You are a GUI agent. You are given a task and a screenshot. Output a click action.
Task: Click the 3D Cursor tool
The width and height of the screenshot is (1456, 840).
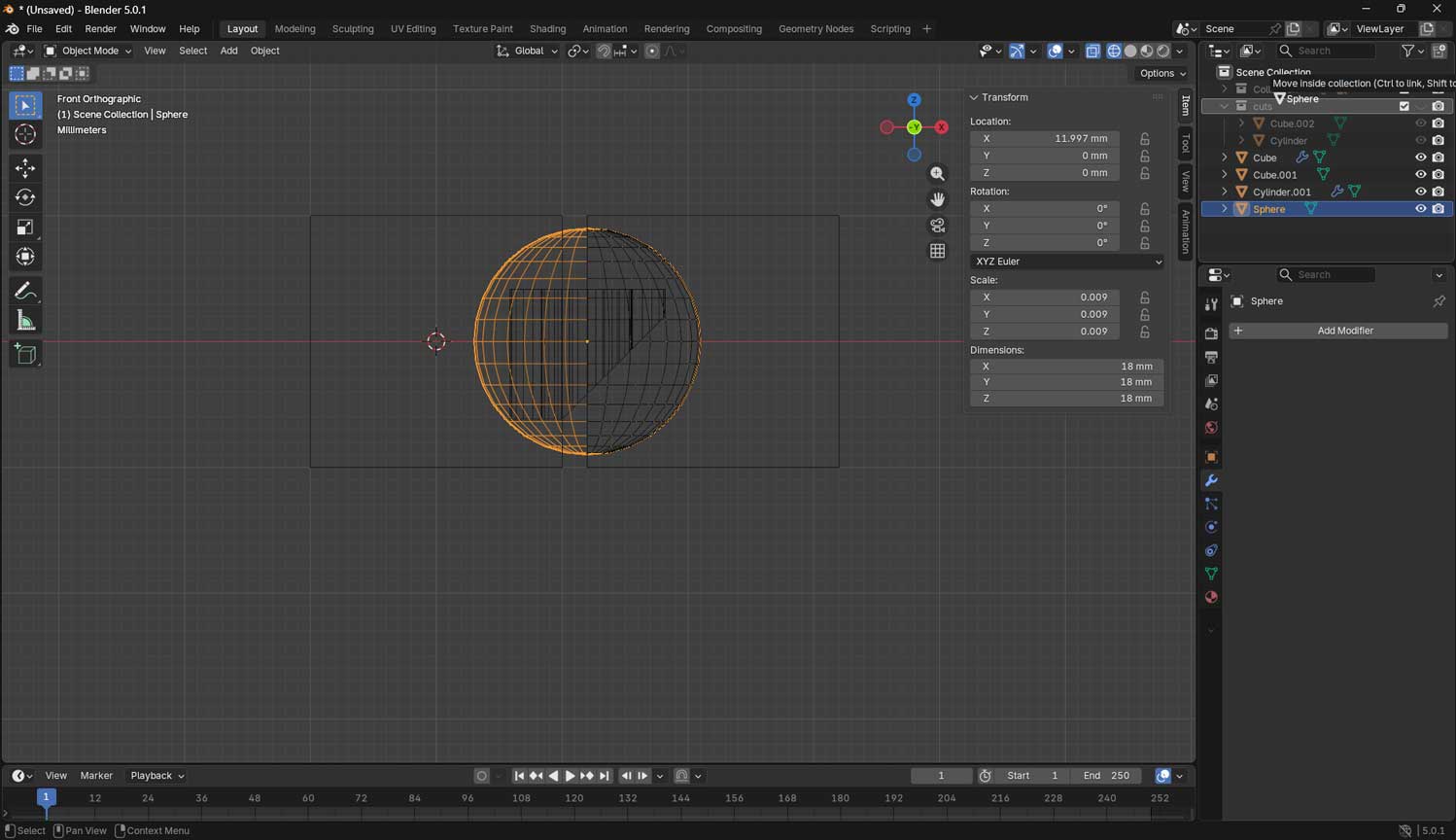(x=25, y=134)
